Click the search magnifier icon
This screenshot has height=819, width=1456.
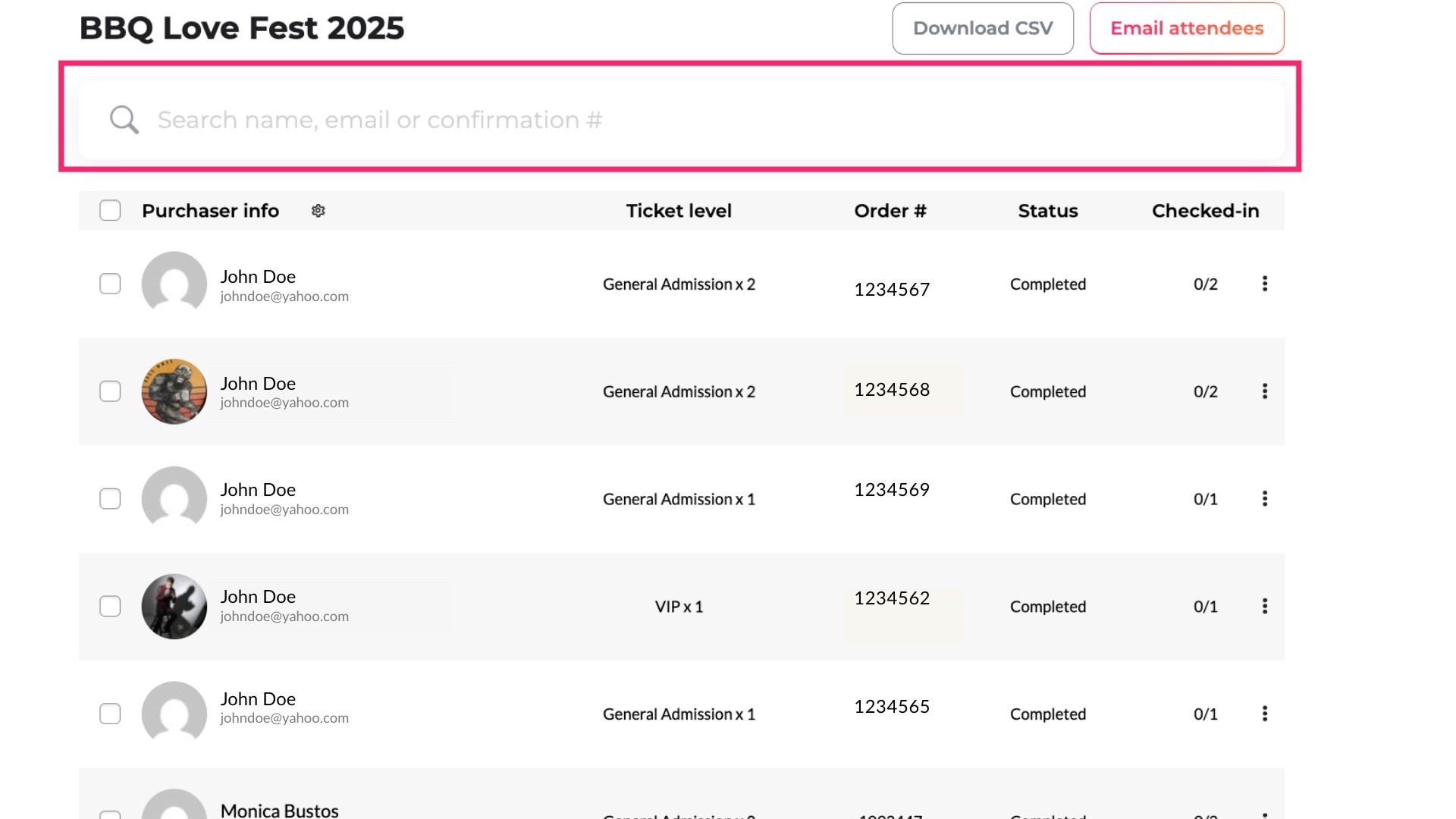(124, 120)
